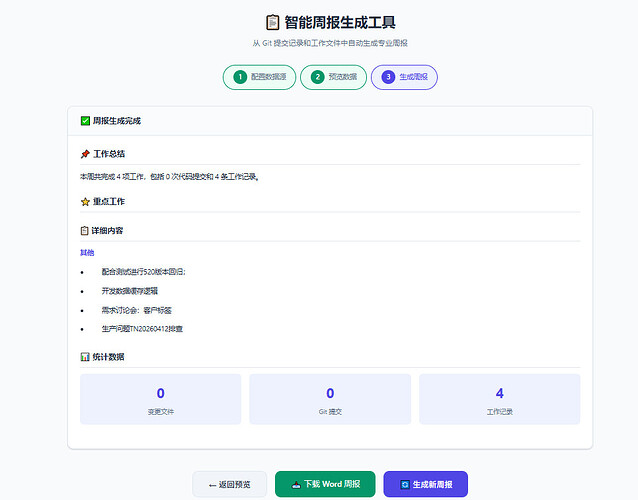This screenshot has height=500, width=638.
Task: Switch to the 预览数据 step
Action: (333, 77)
